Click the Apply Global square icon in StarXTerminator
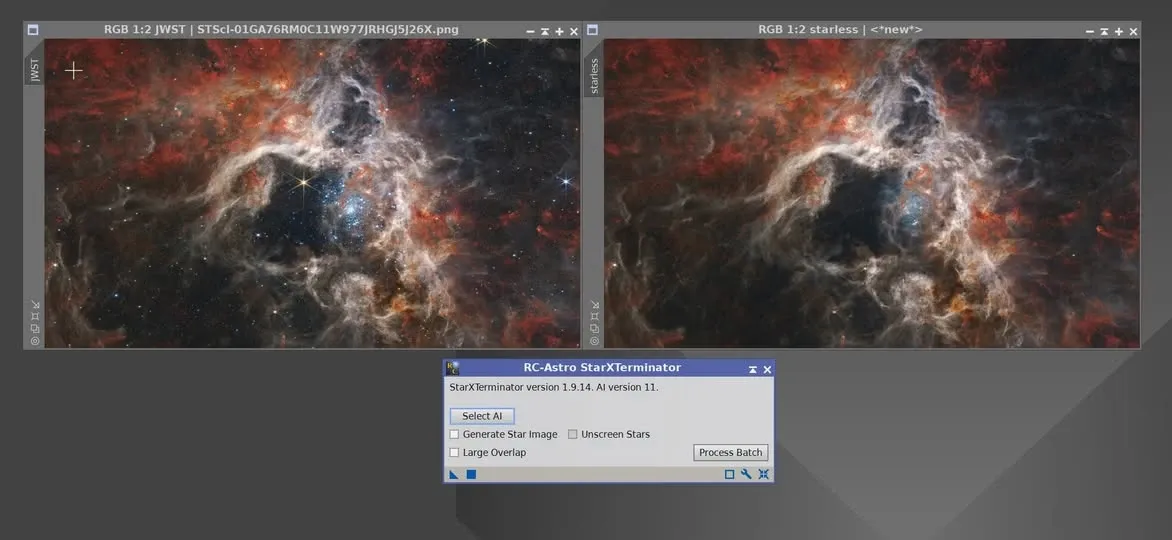1172x540 pixels. (x=472, y=474)
